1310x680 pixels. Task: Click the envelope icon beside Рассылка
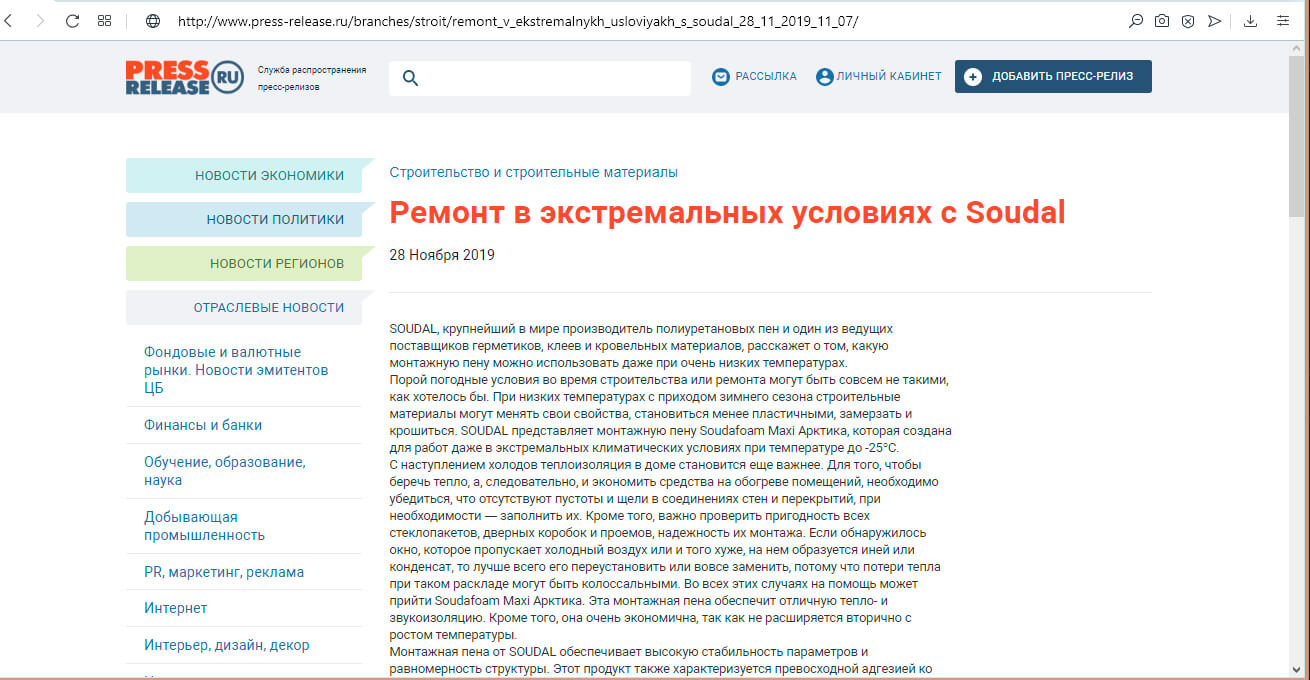pyautogui.click(x=721, y=77)
